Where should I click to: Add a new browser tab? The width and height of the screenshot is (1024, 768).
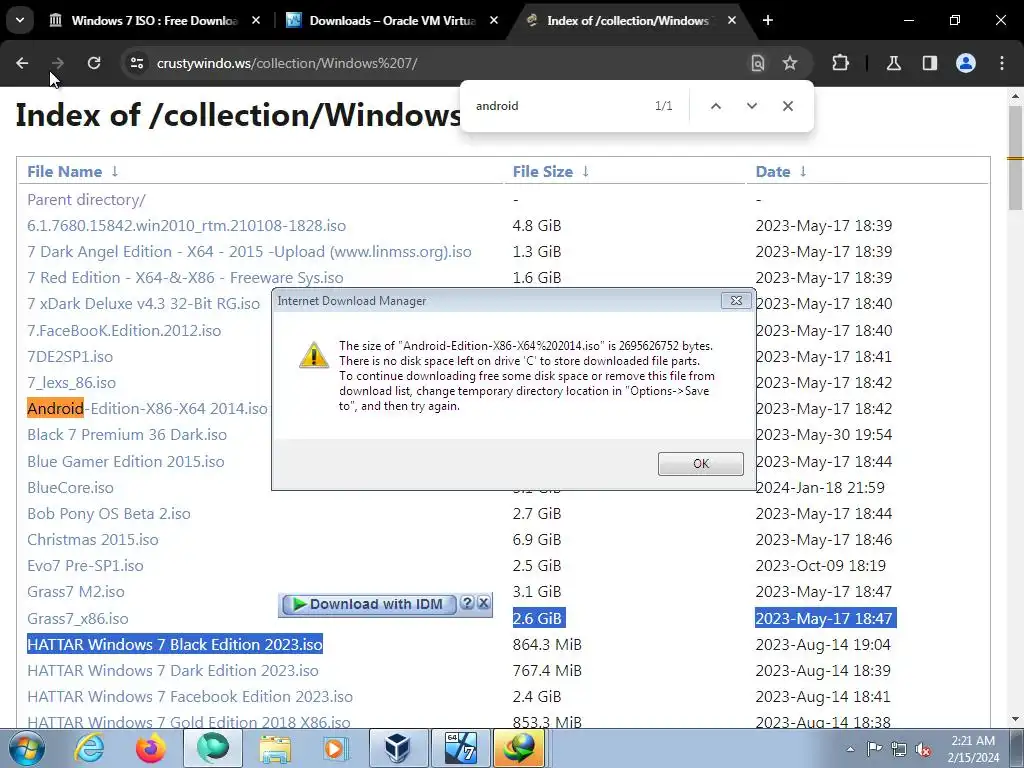pos(768,20)
